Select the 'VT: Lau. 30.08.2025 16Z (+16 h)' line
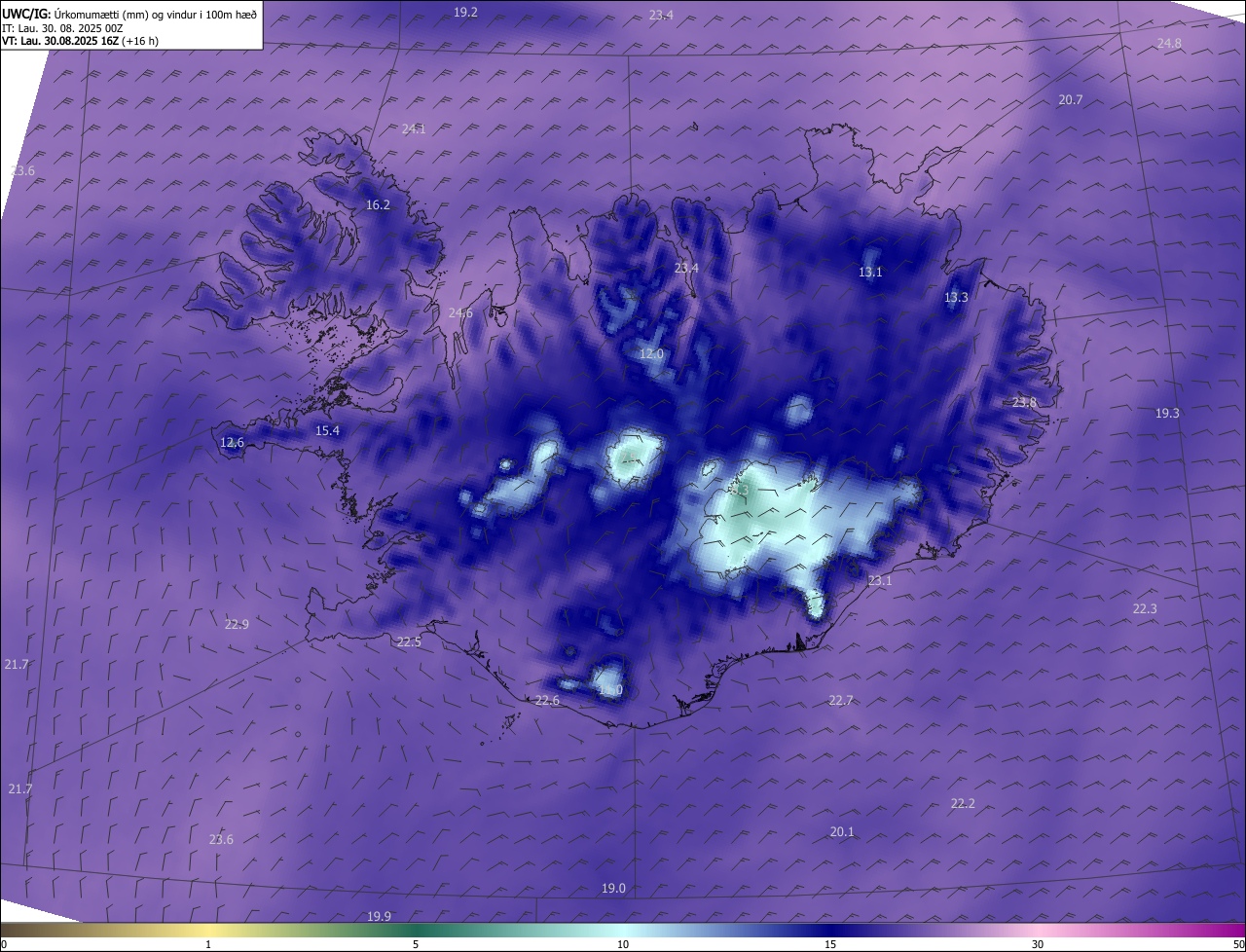 click(x=80, y=41)
